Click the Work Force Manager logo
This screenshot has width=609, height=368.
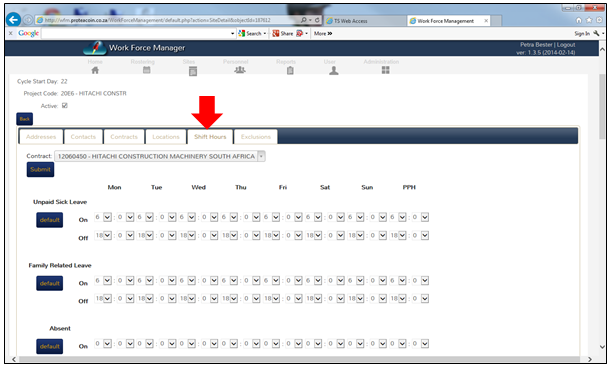(x=95, y=48)
